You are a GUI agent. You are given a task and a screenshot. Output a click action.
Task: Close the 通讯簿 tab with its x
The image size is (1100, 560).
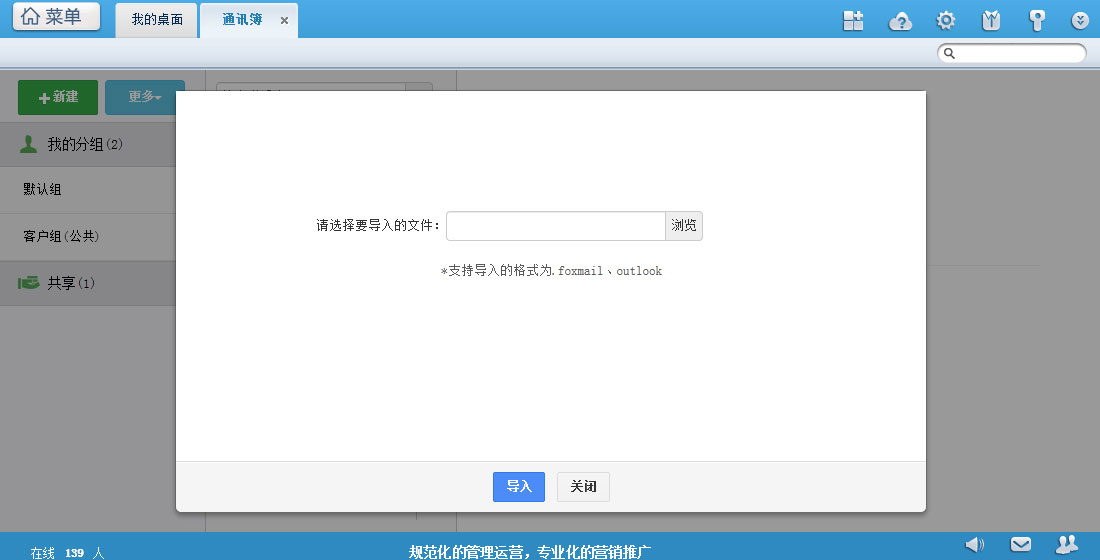point(284,20)
